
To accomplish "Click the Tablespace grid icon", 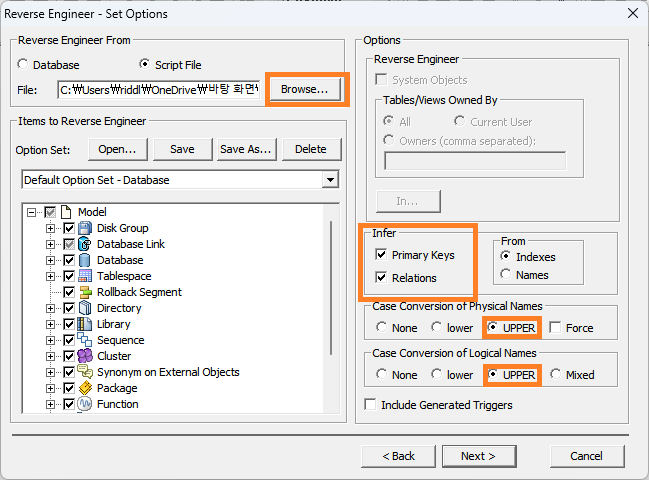I will 85,276.
